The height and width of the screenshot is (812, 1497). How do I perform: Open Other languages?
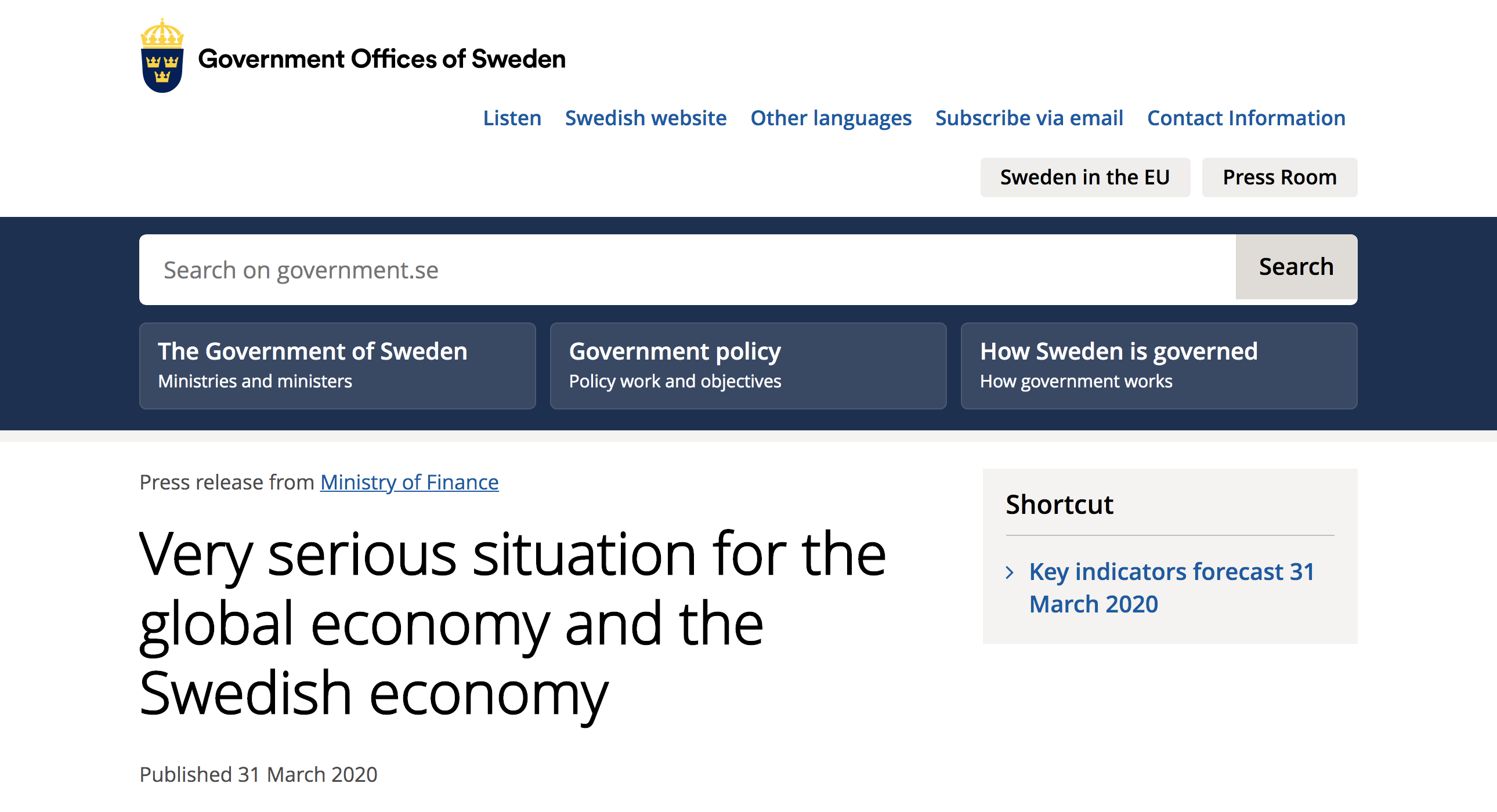830,118
